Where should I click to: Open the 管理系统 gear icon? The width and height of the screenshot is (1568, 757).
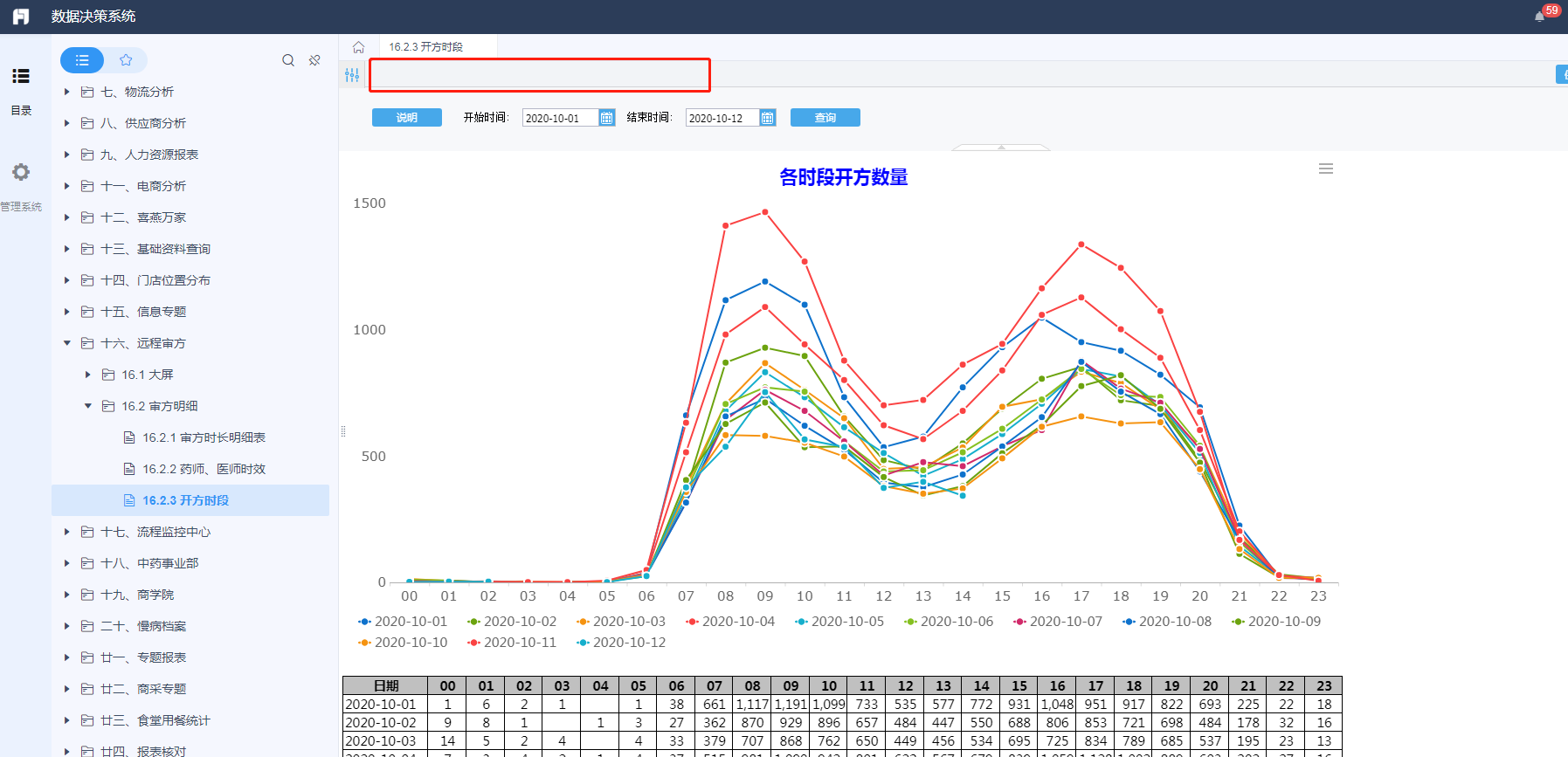point(21,172)
